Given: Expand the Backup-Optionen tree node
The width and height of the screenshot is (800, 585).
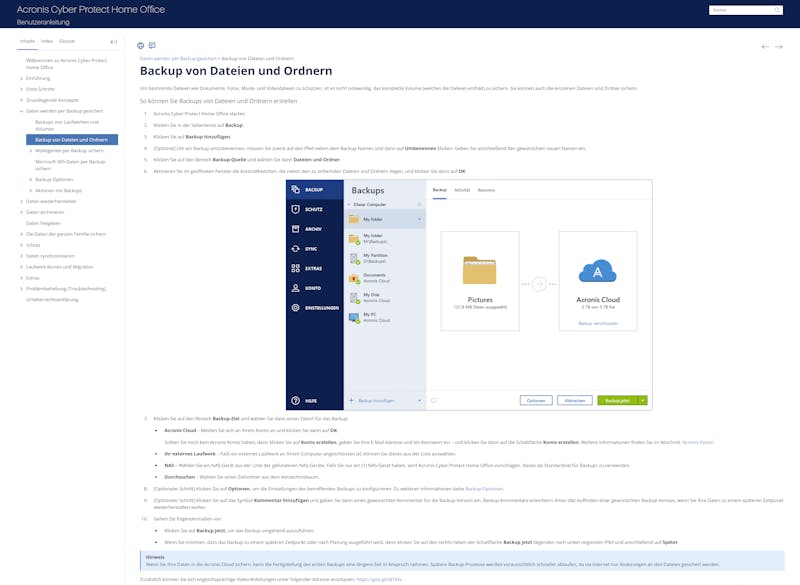Looking at the screenshot, I should 31,180.
